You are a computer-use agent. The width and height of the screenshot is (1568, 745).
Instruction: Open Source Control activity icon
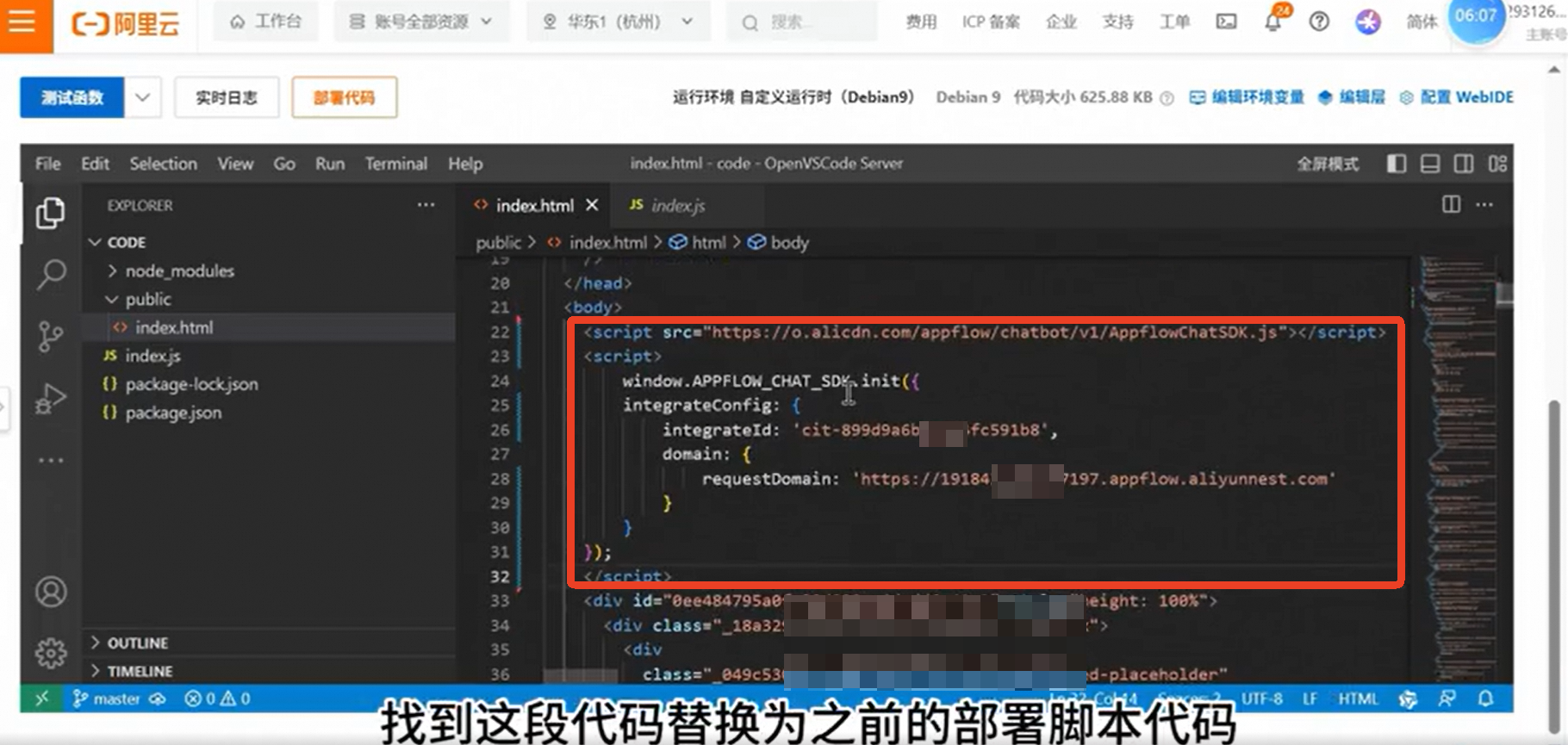point(51,337)
